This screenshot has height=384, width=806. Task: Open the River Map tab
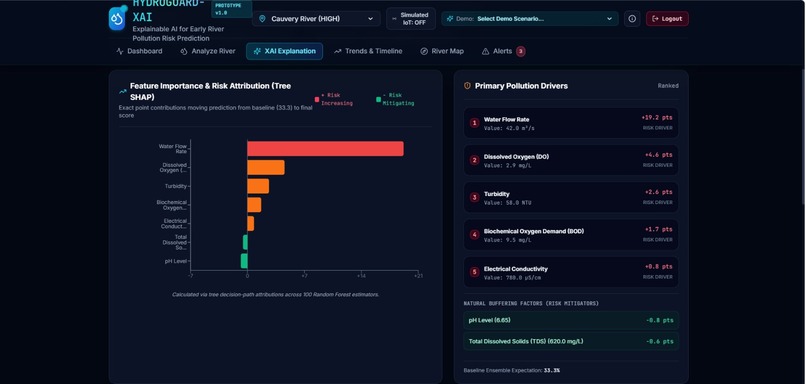click(442, 51)
